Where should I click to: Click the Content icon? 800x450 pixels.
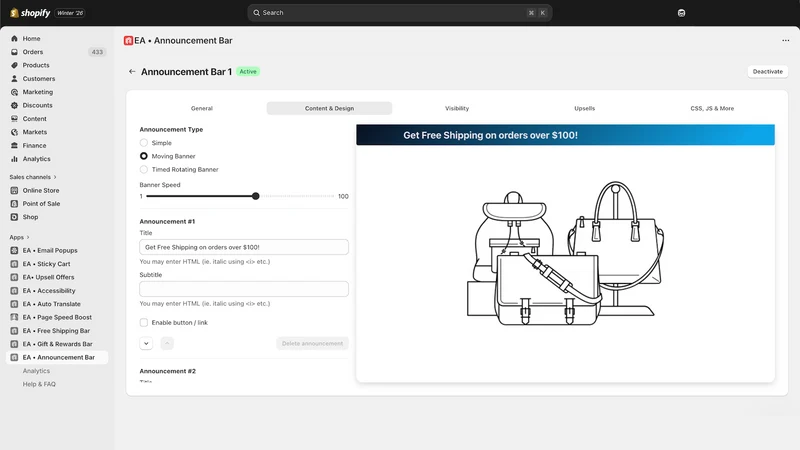coord(14,118)
